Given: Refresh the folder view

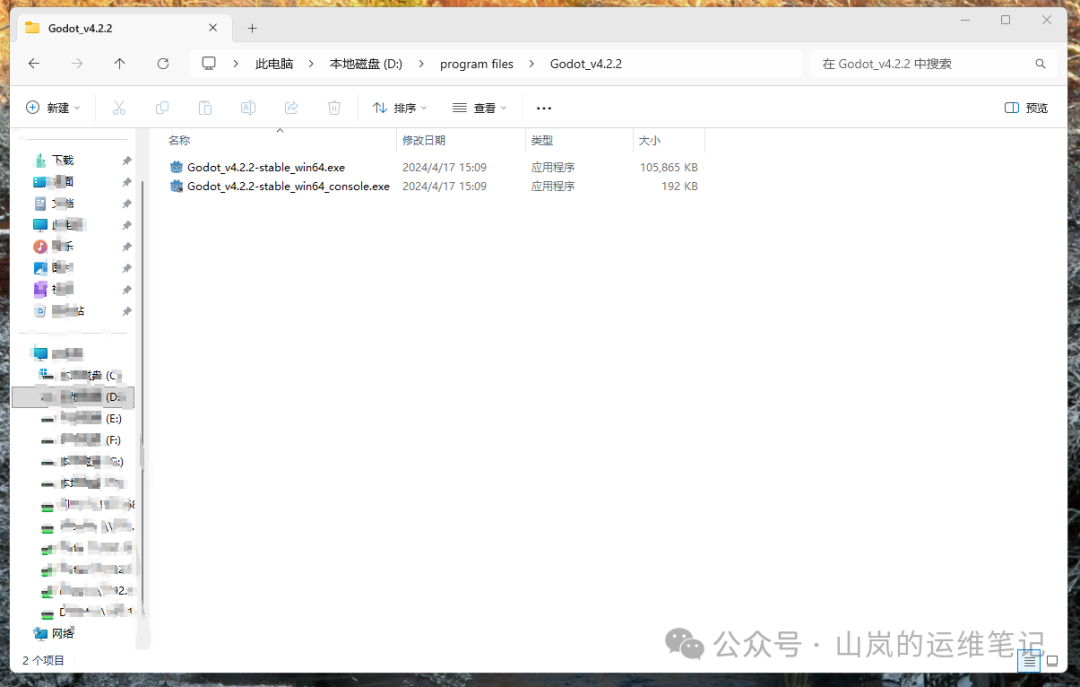Looking at the screenshot, I should click(163, 63).
